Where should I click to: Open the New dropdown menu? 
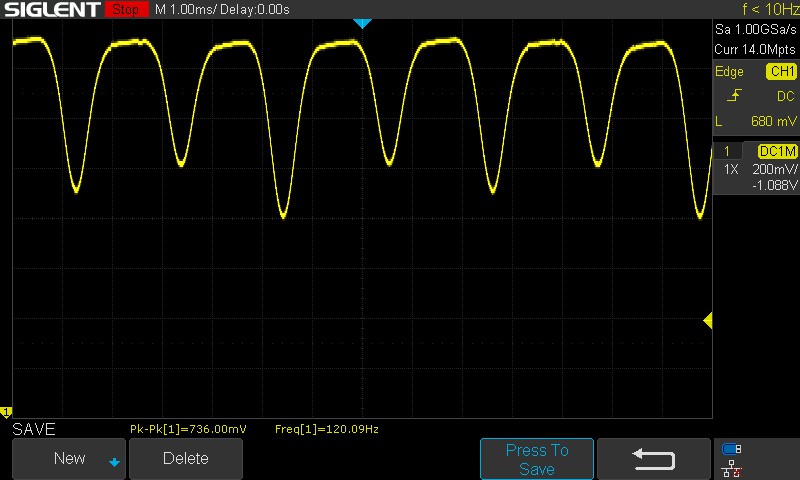tap(69, 459)
